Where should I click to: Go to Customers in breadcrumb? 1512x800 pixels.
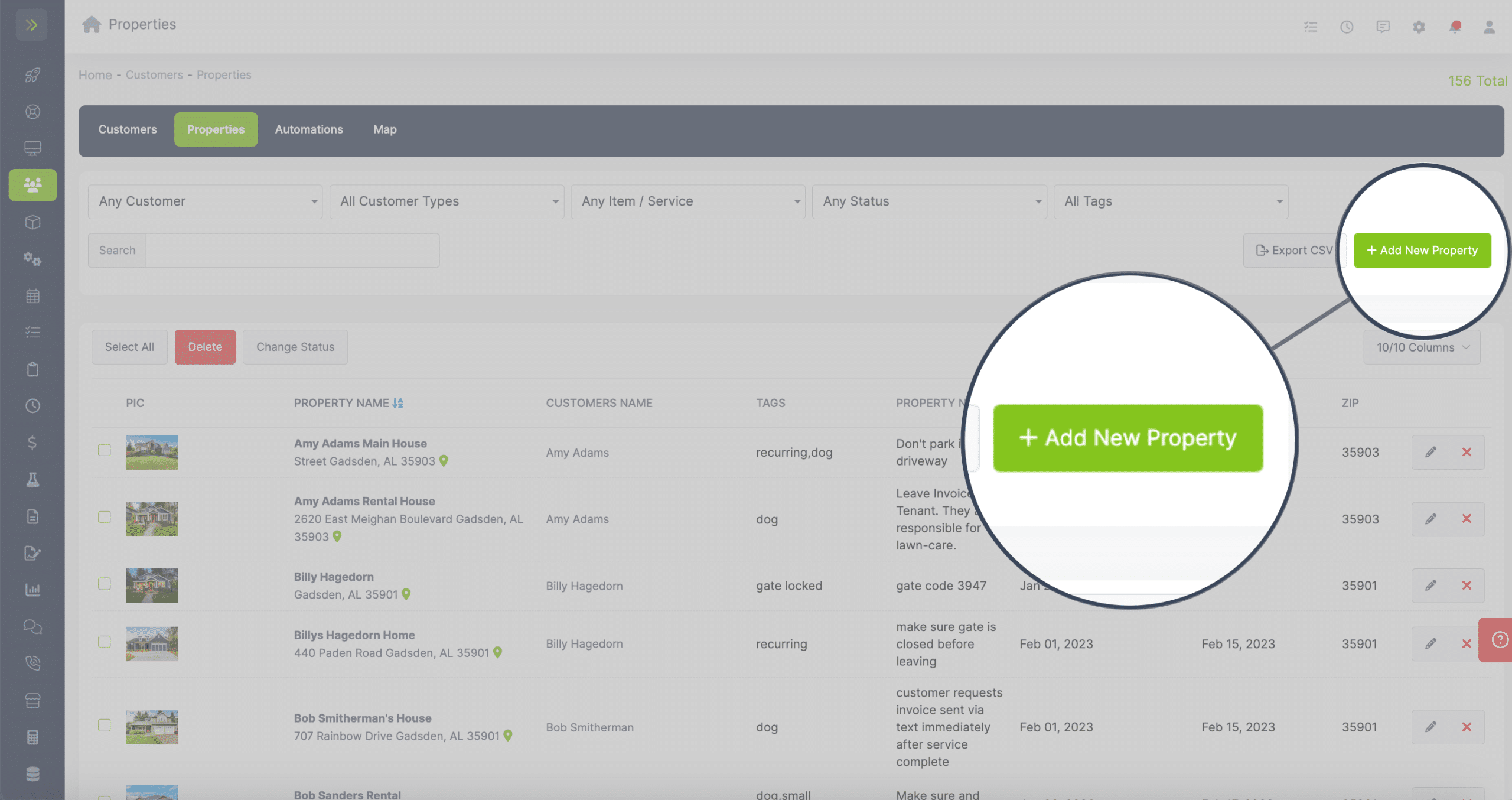pyautogui.click(x=154, y=75)
